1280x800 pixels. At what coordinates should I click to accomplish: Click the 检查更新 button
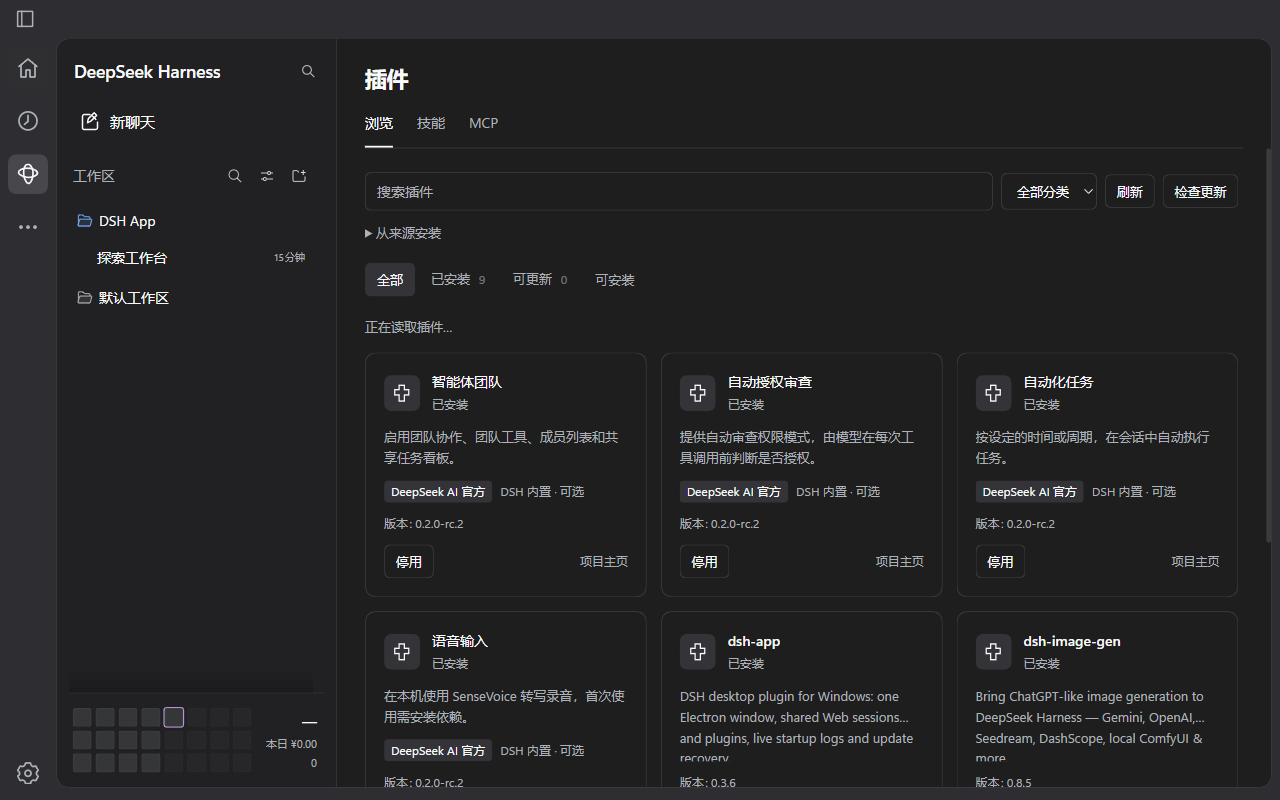1200,192
